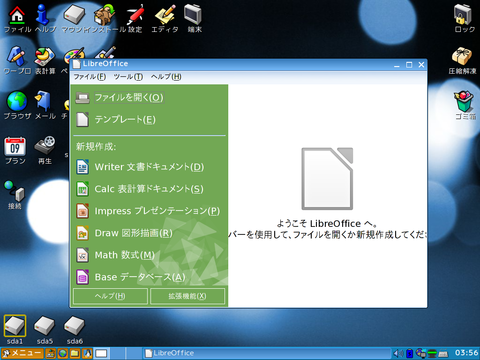Click the プラン calendar desktop icon

[15, 150]
